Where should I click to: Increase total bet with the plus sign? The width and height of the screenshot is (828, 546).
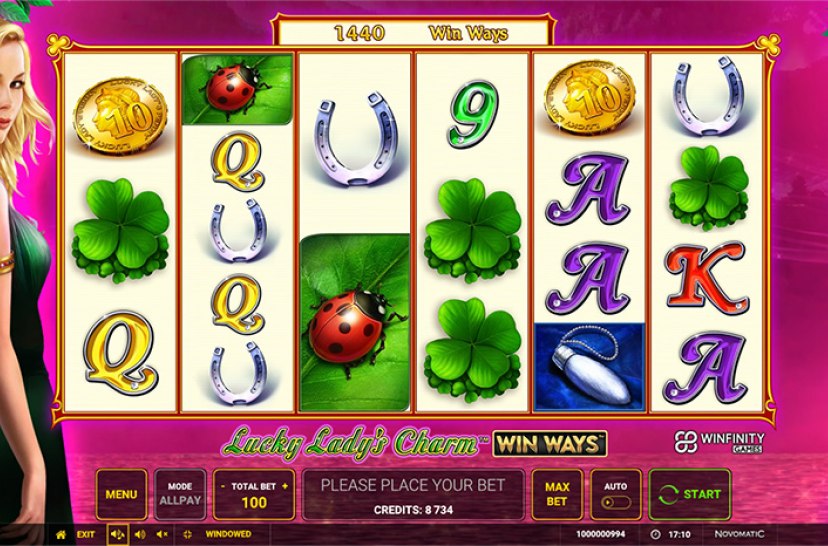click(285, 486)
